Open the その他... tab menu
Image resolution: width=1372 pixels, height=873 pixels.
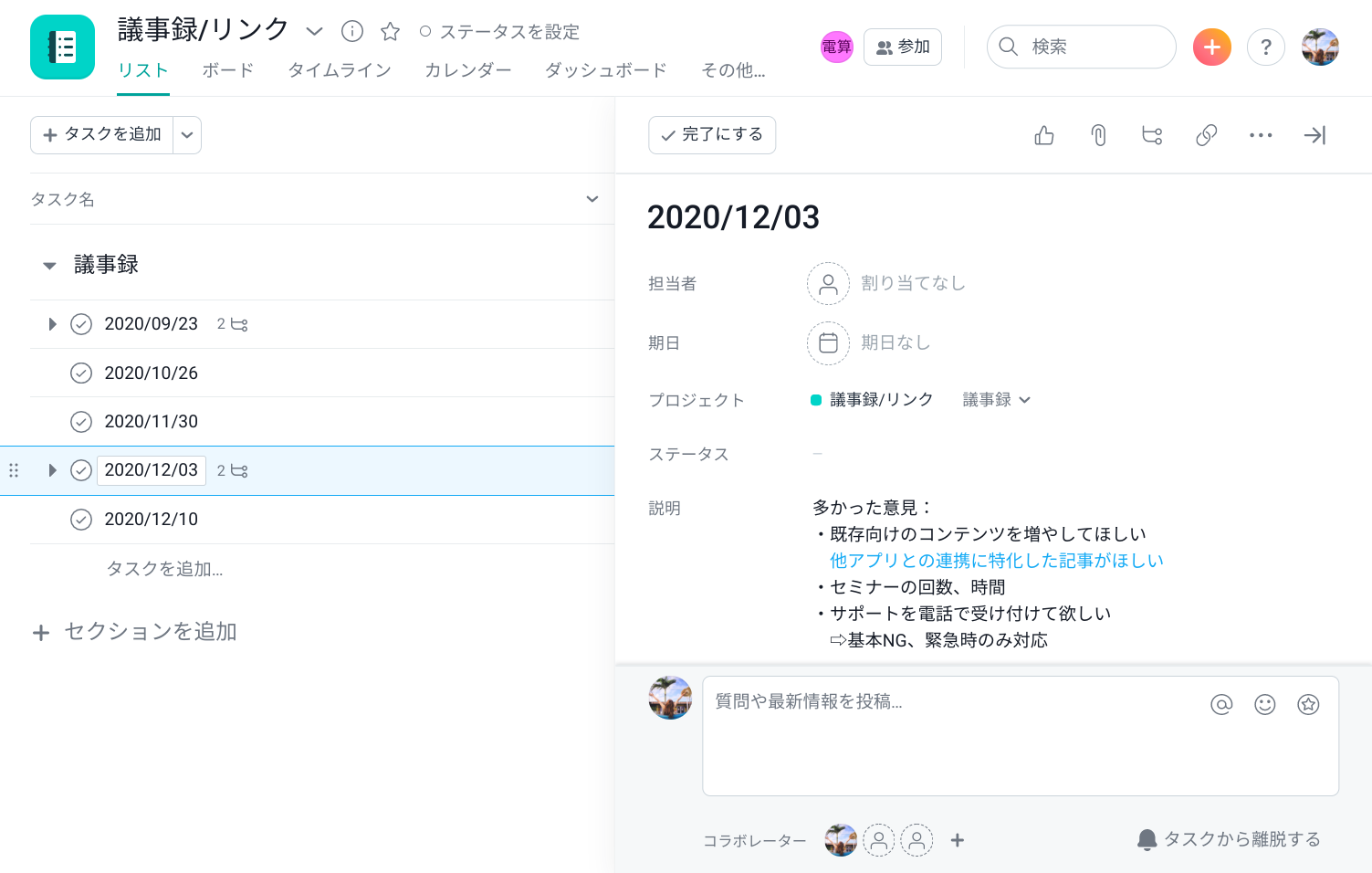733,70
